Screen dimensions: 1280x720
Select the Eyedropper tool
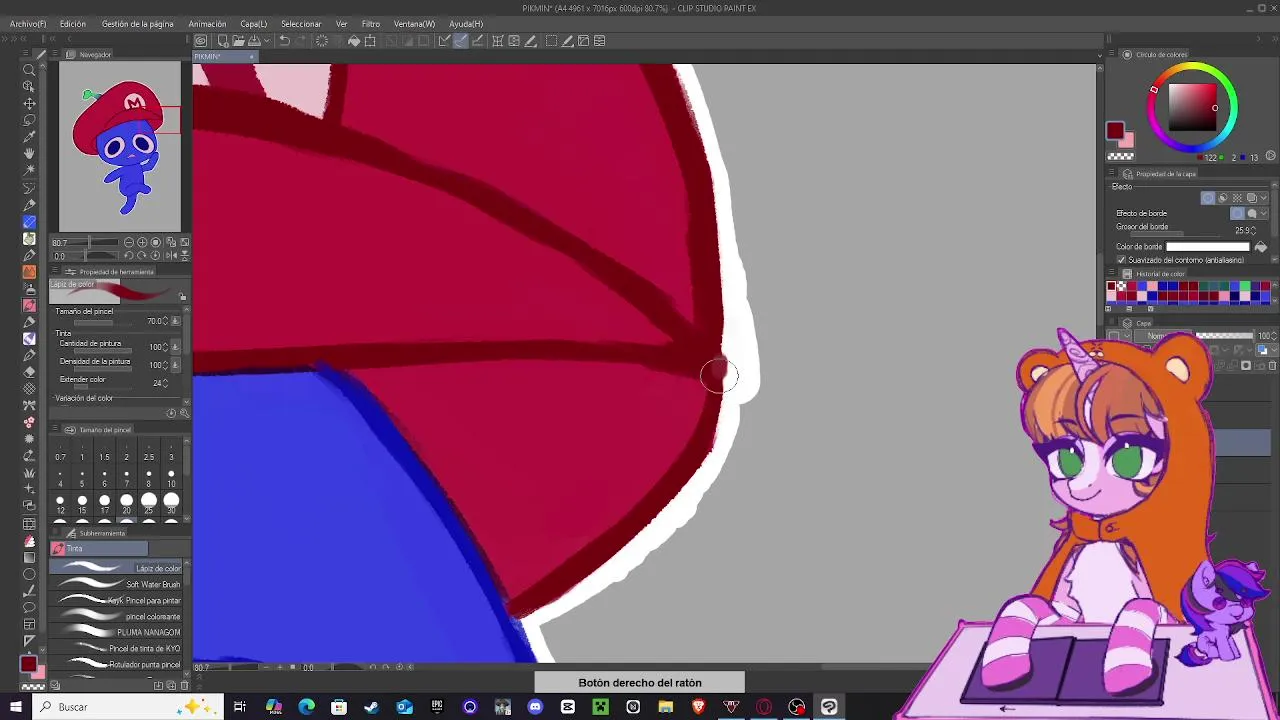tap(29, 137)
